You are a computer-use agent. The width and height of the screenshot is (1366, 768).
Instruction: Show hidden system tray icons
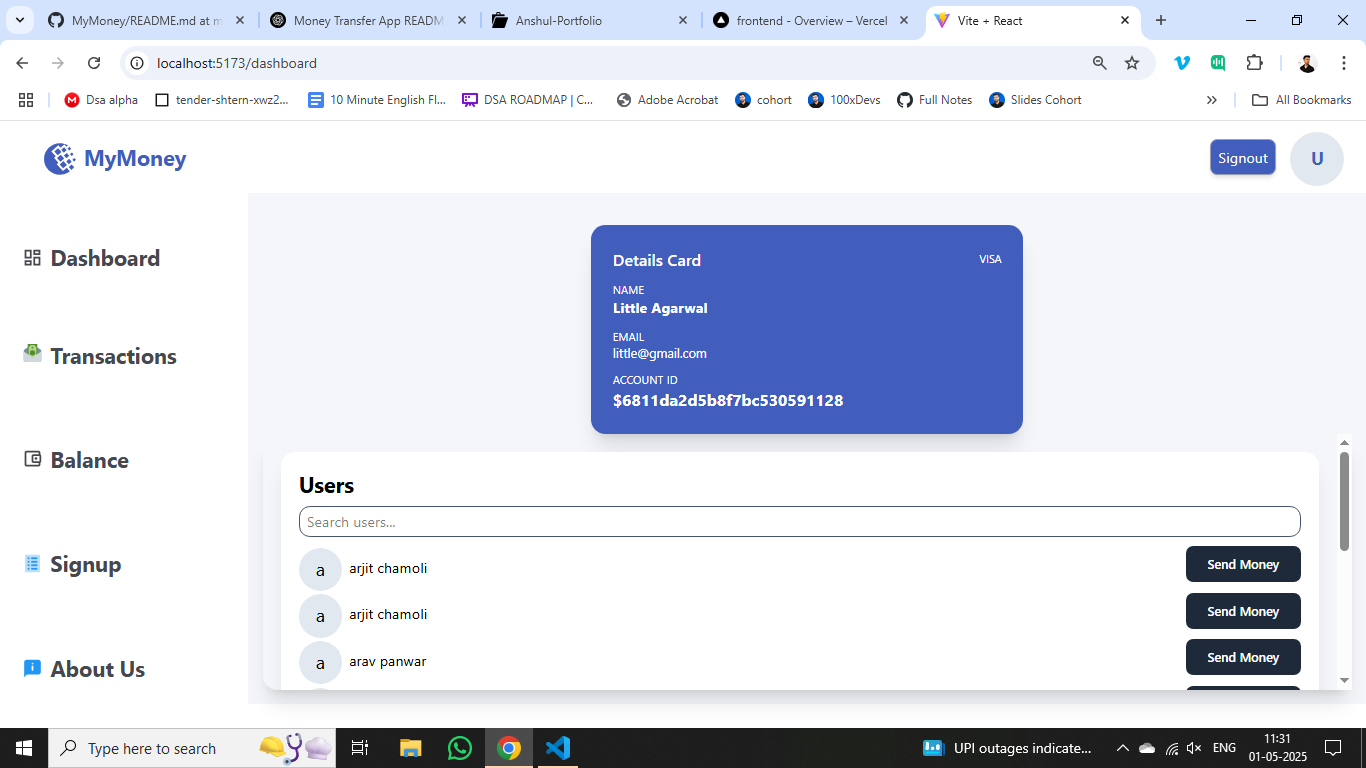point(1122,748)
